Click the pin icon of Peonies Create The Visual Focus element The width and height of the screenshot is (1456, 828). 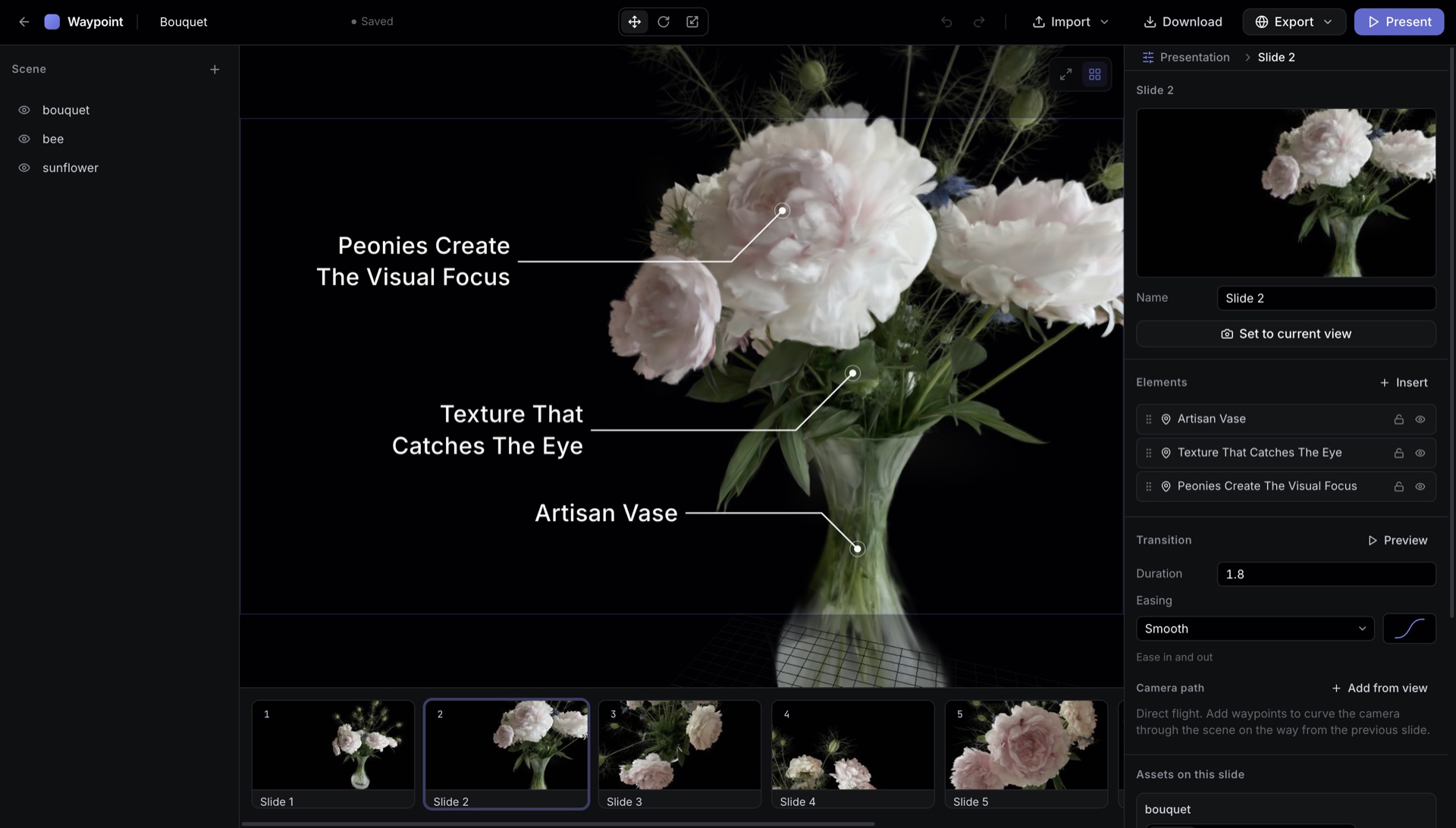[1166, 487]
